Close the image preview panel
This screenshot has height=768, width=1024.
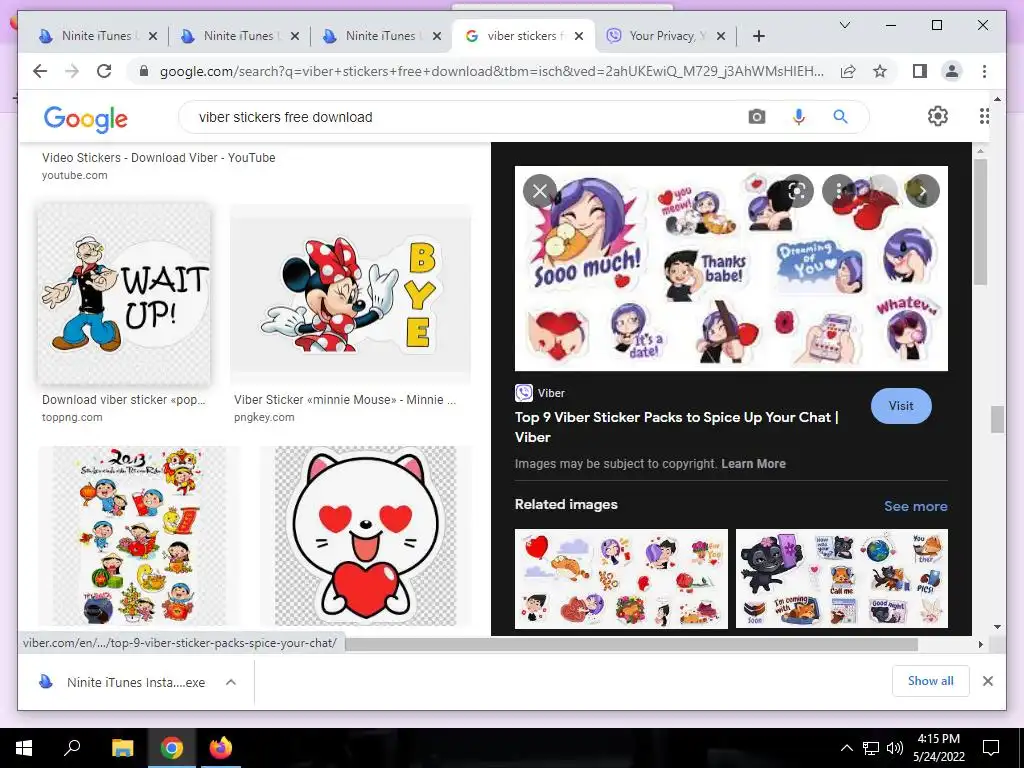pyautogui.click(x=540, y=191)
